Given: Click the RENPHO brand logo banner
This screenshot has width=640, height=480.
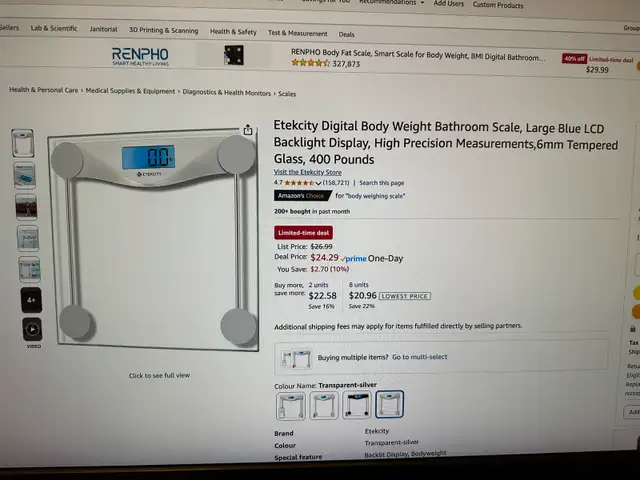Looking at the screenshot, I should pyautogui.click(x=140, y=56).
